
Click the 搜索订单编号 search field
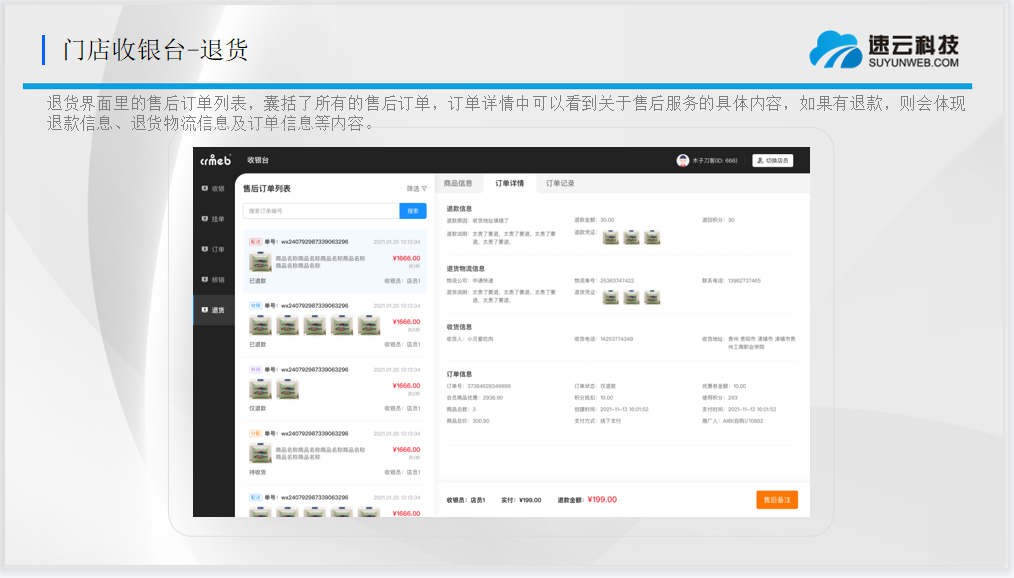pyautogui.click(x=320, y=211)
